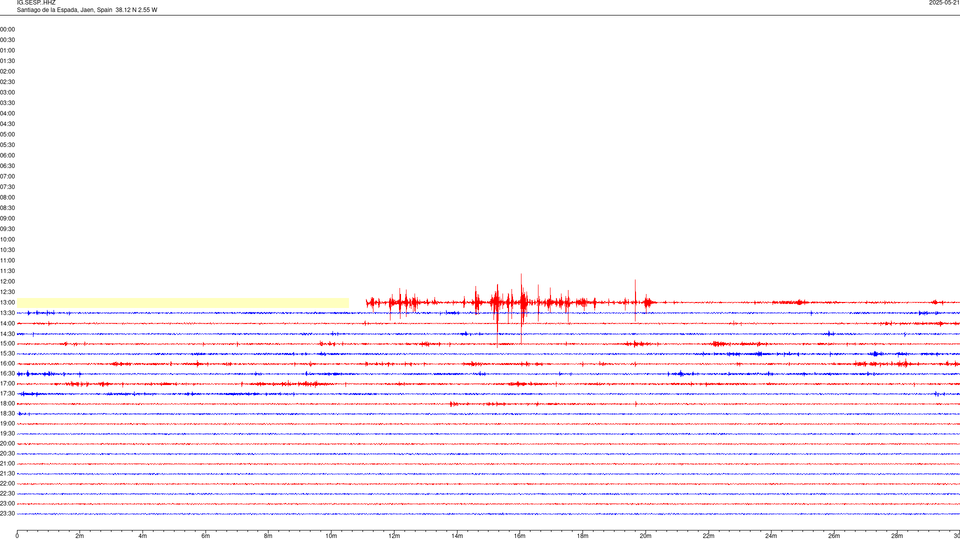Click the 15:00 time label

click(x=7, y=343)
